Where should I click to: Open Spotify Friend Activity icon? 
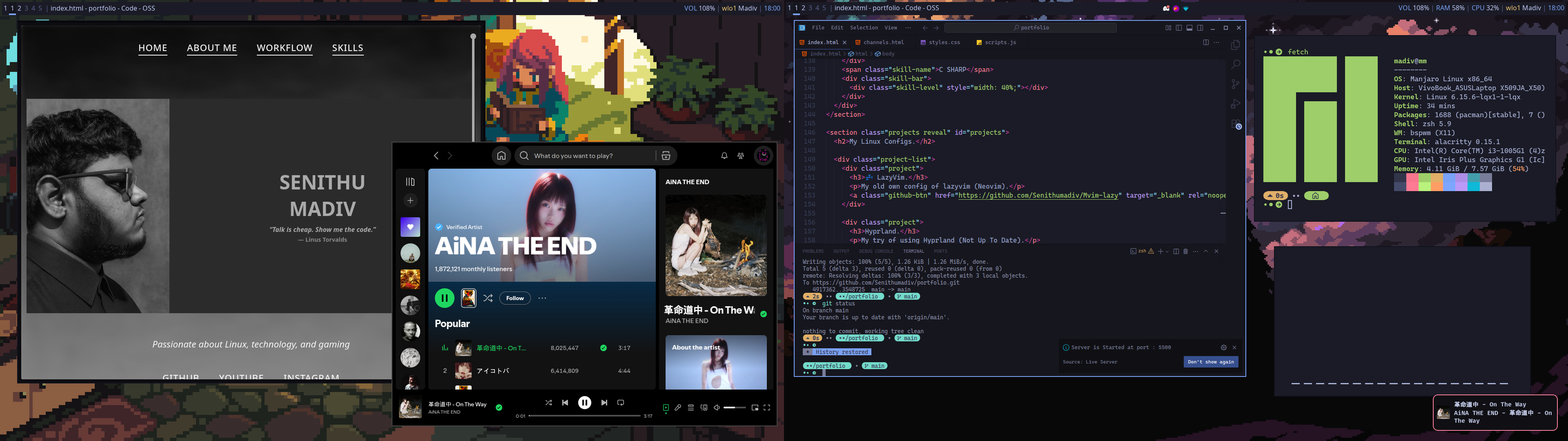(741, 156)
